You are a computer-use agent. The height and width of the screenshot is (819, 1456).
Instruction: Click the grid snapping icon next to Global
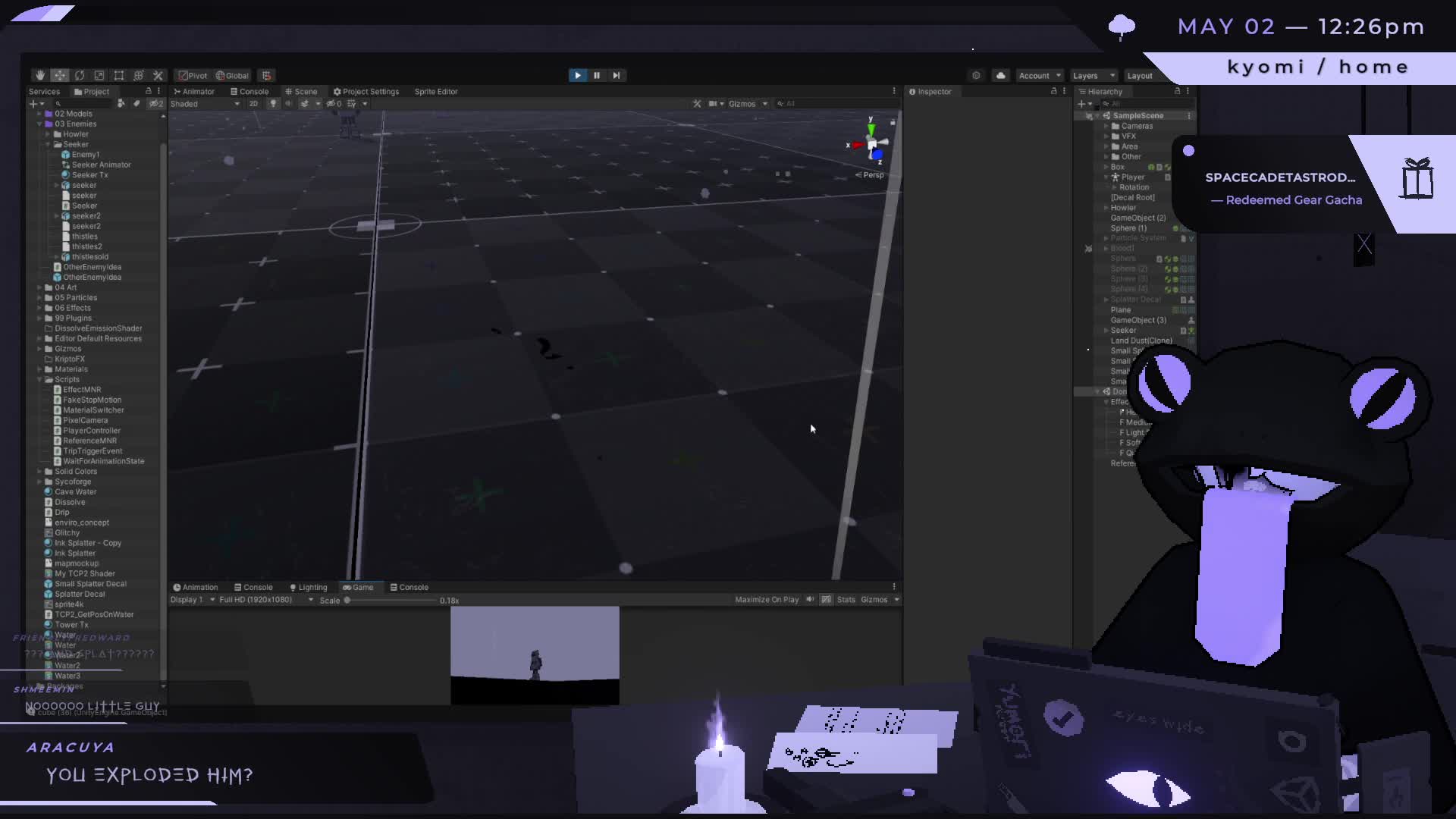(x=266, y=75)
